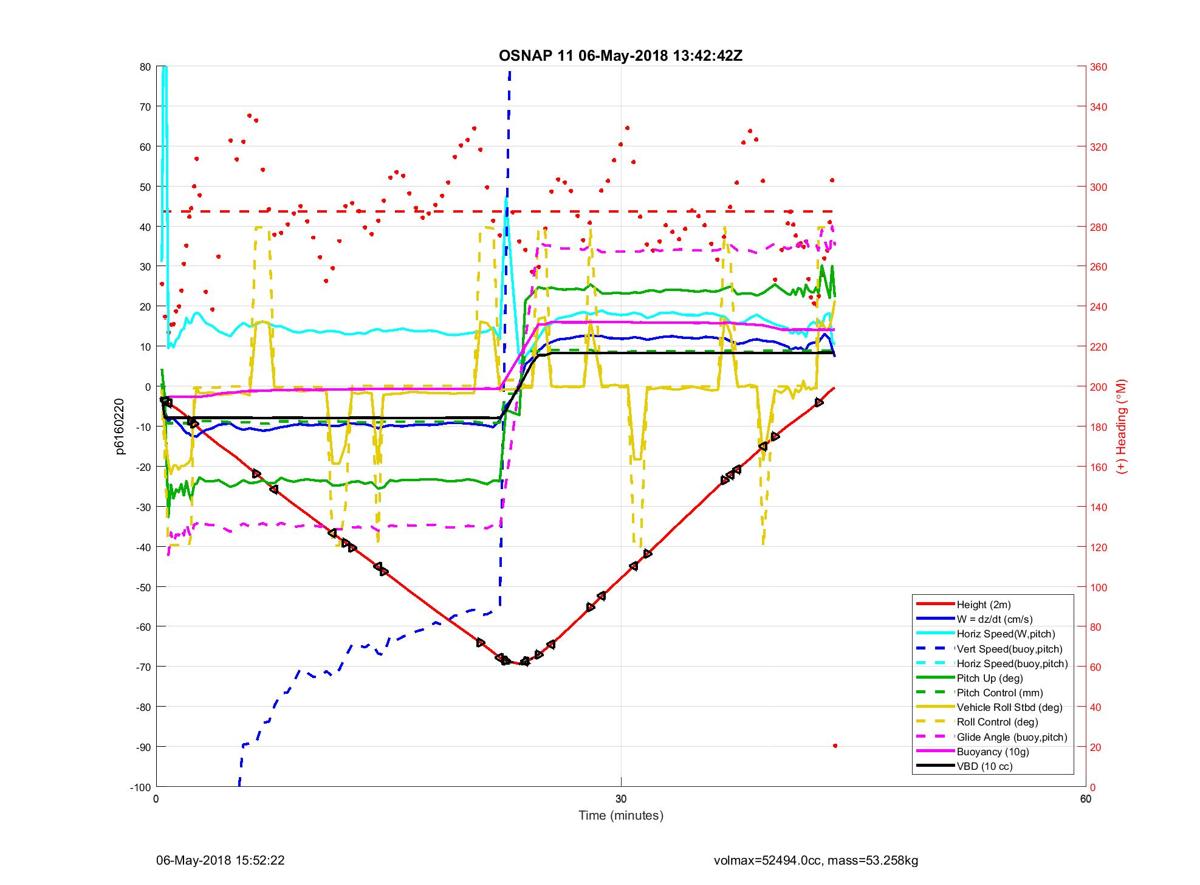Screen dimensions: 1200x885
Task: Click the '-50' y-axis tick label
Action: (x=142, y=587)
